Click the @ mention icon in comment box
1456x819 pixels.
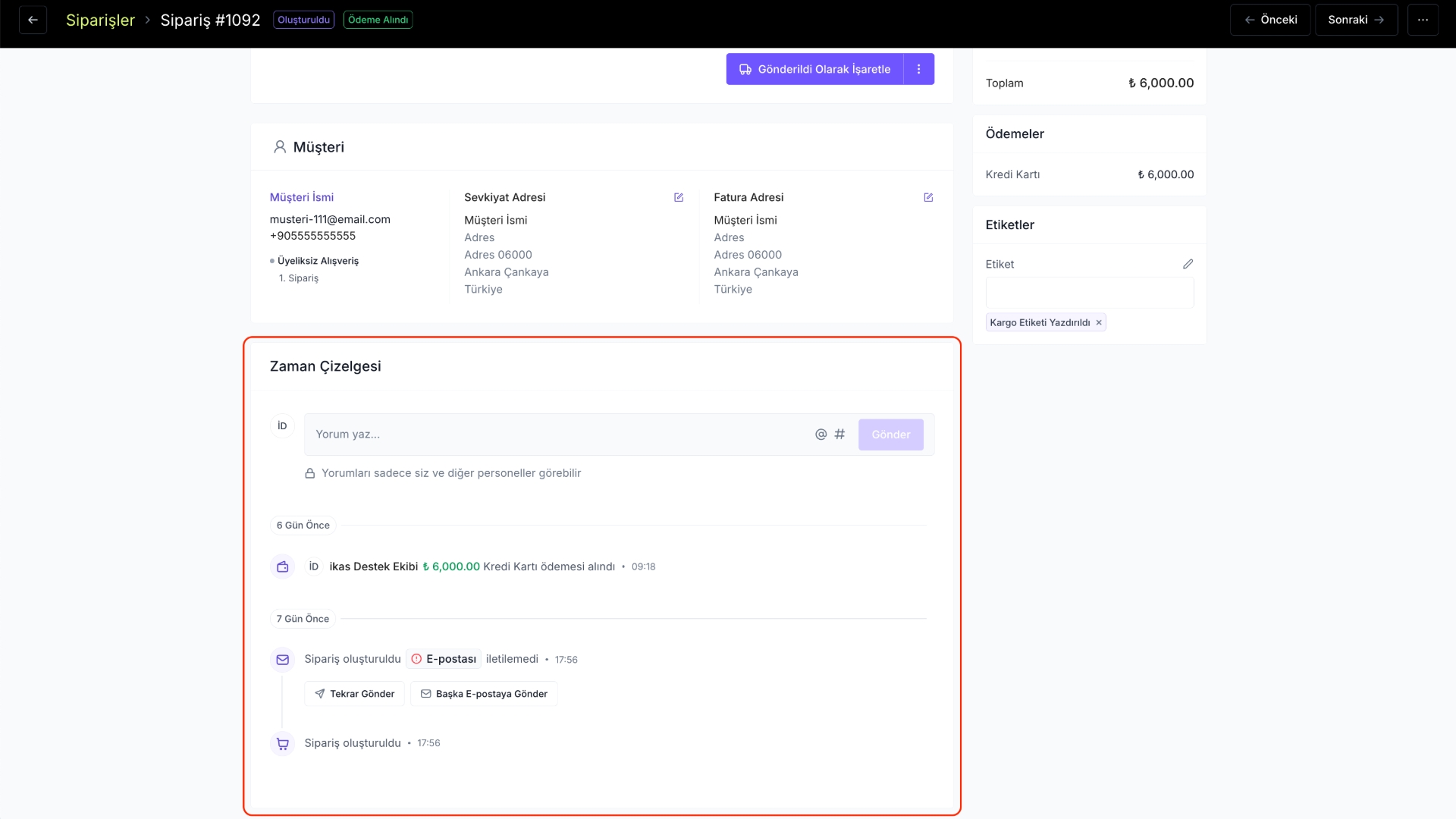click(x=821, y=435)
